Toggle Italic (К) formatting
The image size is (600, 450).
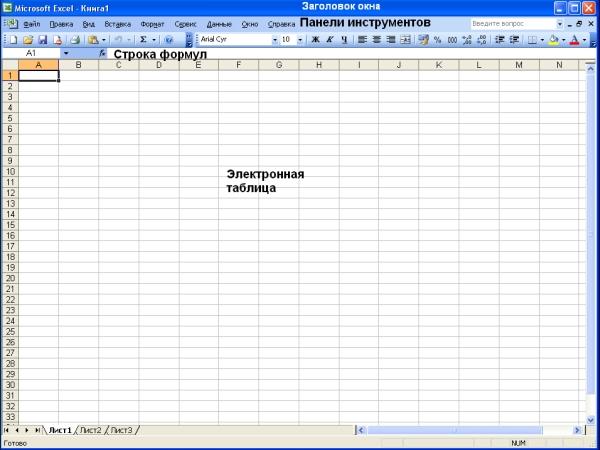329,40
